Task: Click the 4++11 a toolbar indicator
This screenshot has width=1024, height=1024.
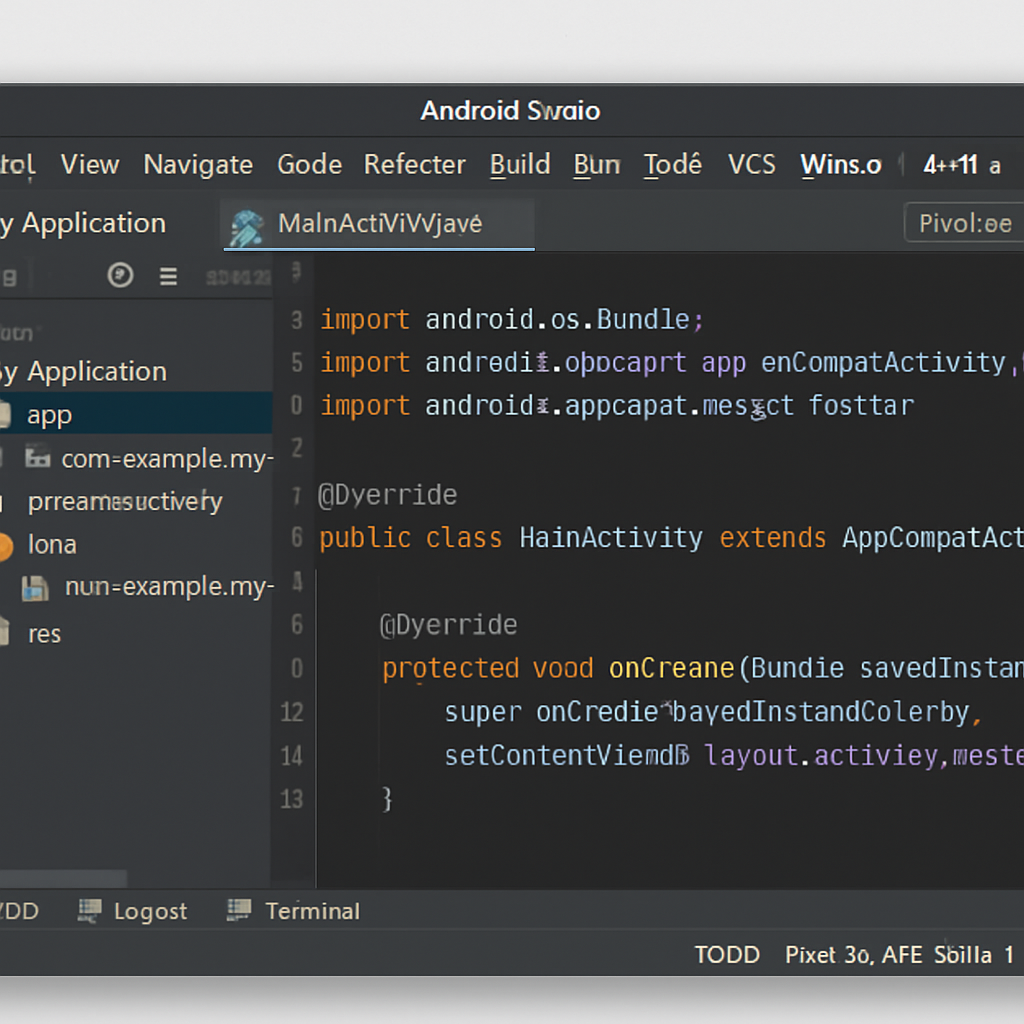Action: 961,165
